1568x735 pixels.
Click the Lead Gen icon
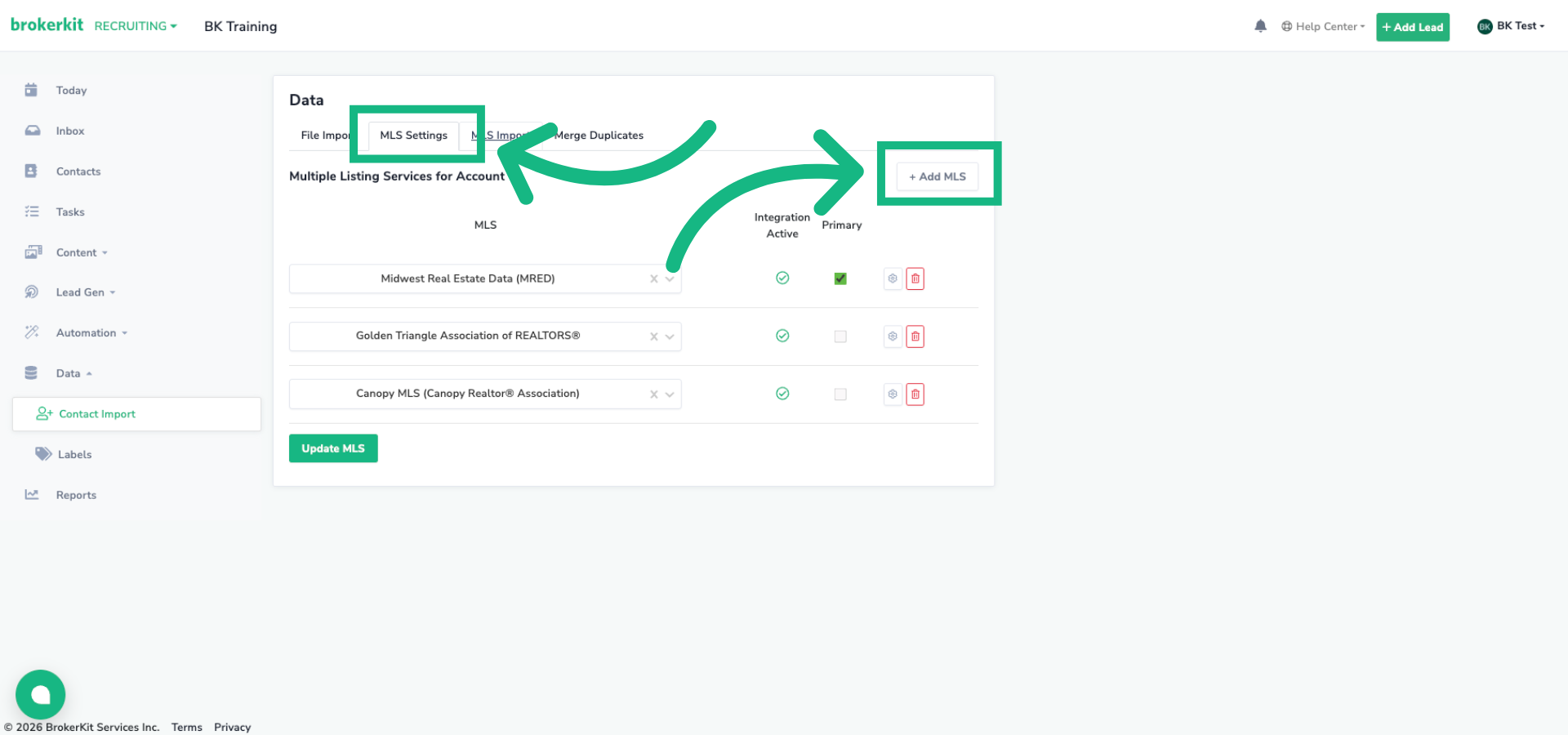32,292
